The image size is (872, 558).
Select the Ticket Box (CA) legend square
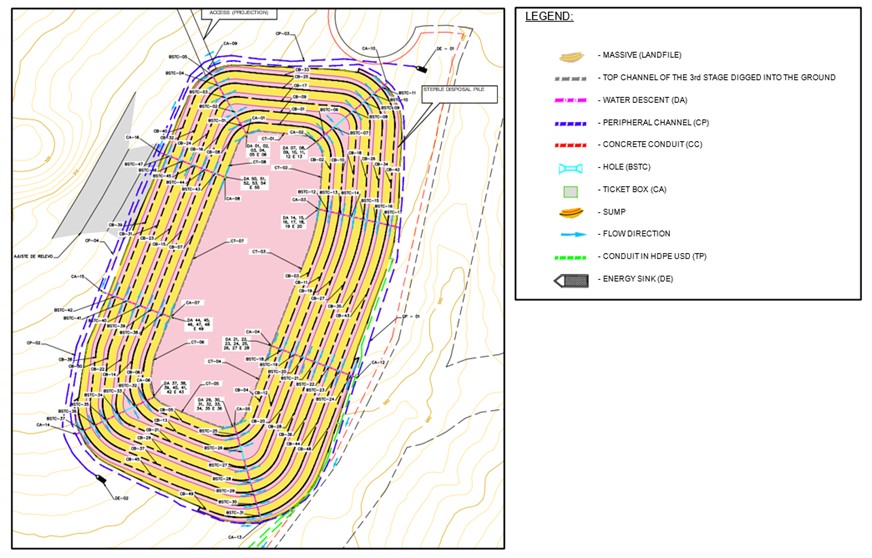pyautogui.click(x=571, y=190)
